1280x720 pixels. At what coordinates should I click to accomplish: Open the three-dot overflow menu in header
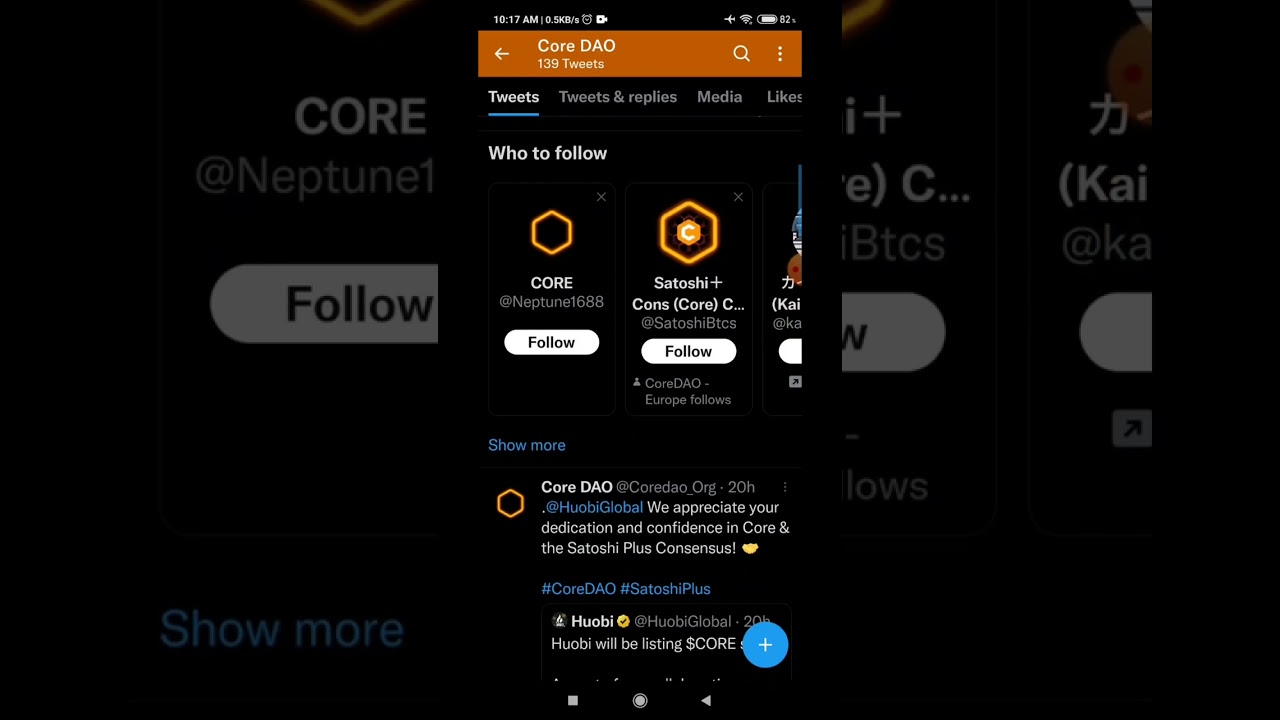780,54
